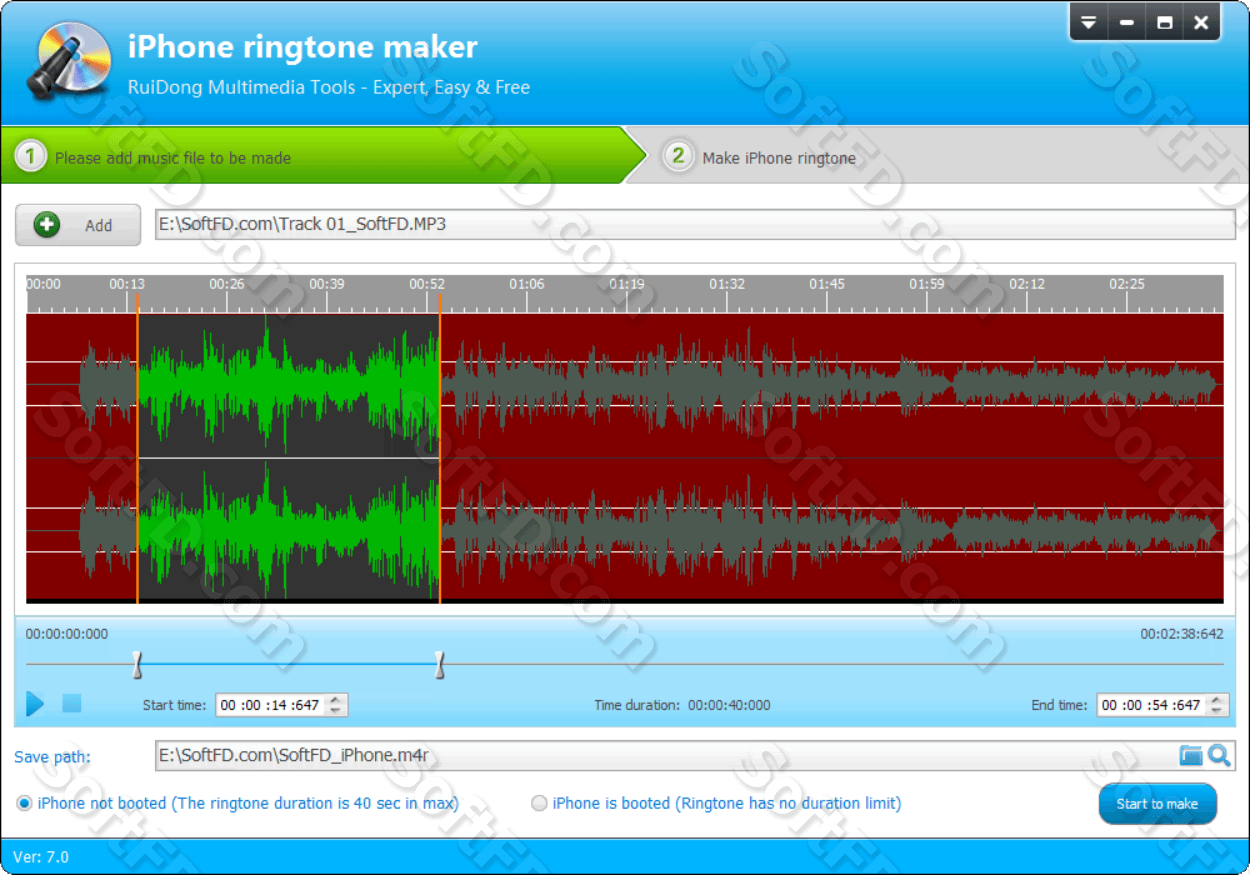Decrease Start time with down arrow
Image resolution: width=1250 pixels, height=875 pixels.
(336, 711)
